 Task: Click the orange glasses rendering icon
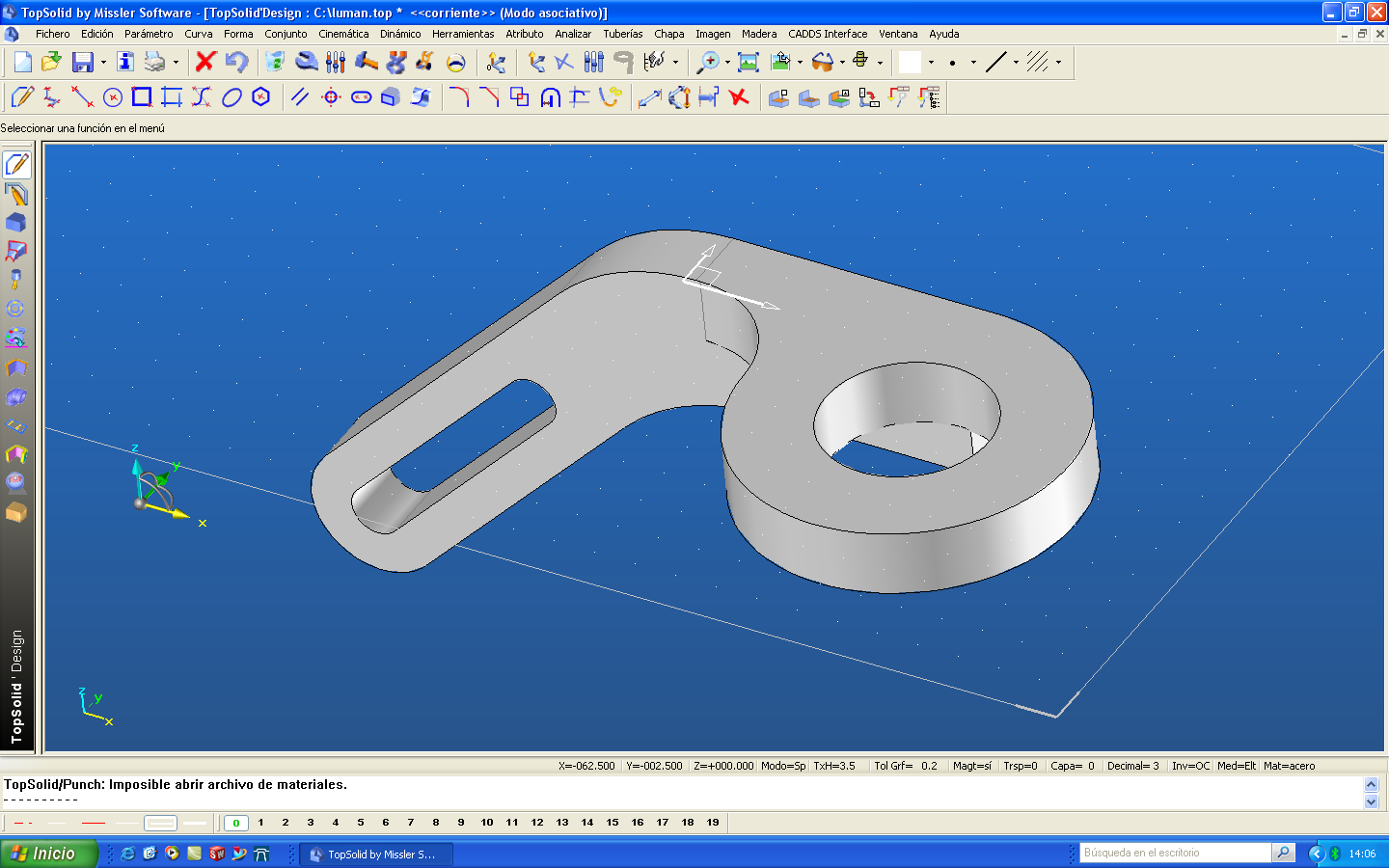point(822,62)
